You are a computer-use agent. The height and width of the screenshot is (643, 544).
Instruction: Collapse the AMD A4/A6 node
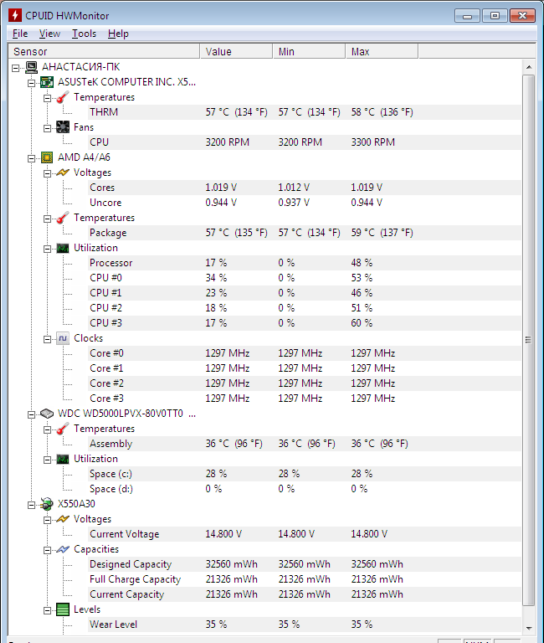[x=32, y=158]
